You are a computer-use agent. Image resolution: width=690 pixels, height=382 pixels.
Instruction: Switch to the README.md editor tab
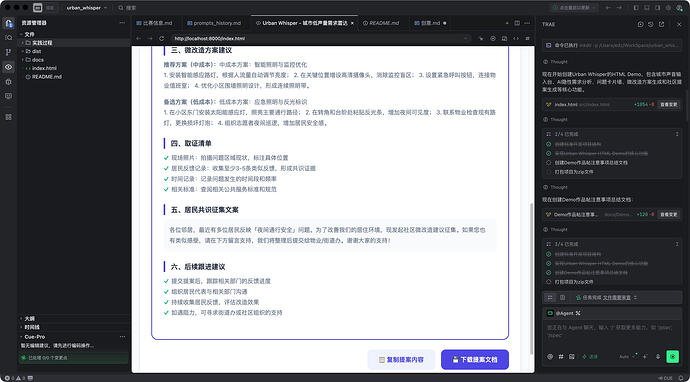[x=382, y=23]
